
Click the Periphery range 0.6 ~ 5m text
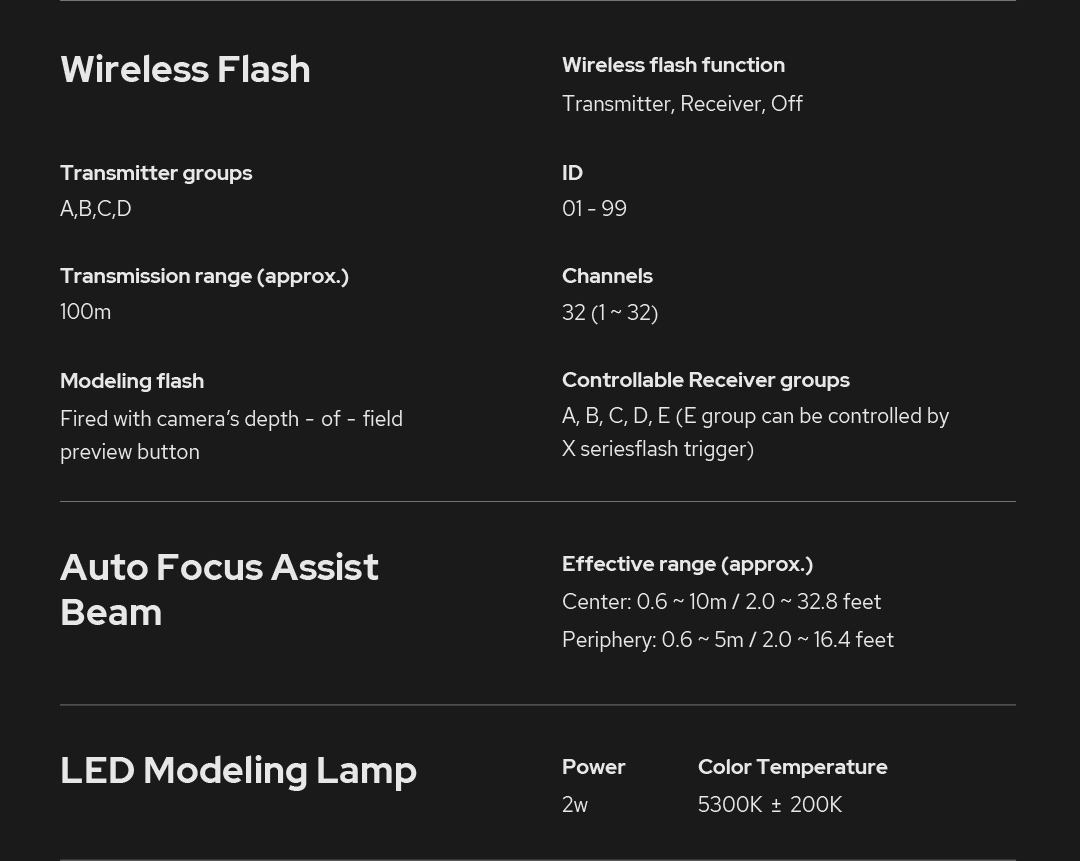727,640
